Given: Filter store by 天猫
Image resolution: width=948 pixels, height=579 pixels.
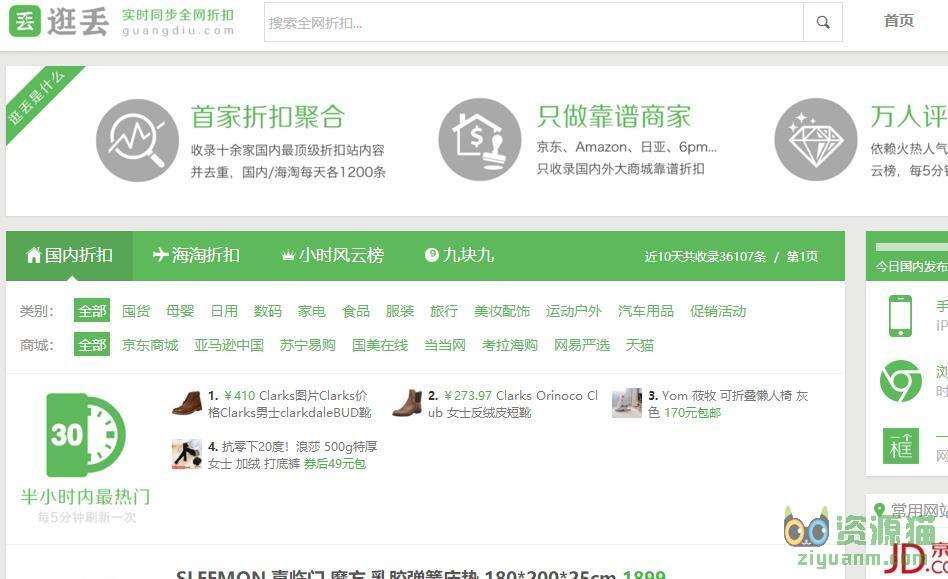Looking at the screenshot, I should coord(640,344).
